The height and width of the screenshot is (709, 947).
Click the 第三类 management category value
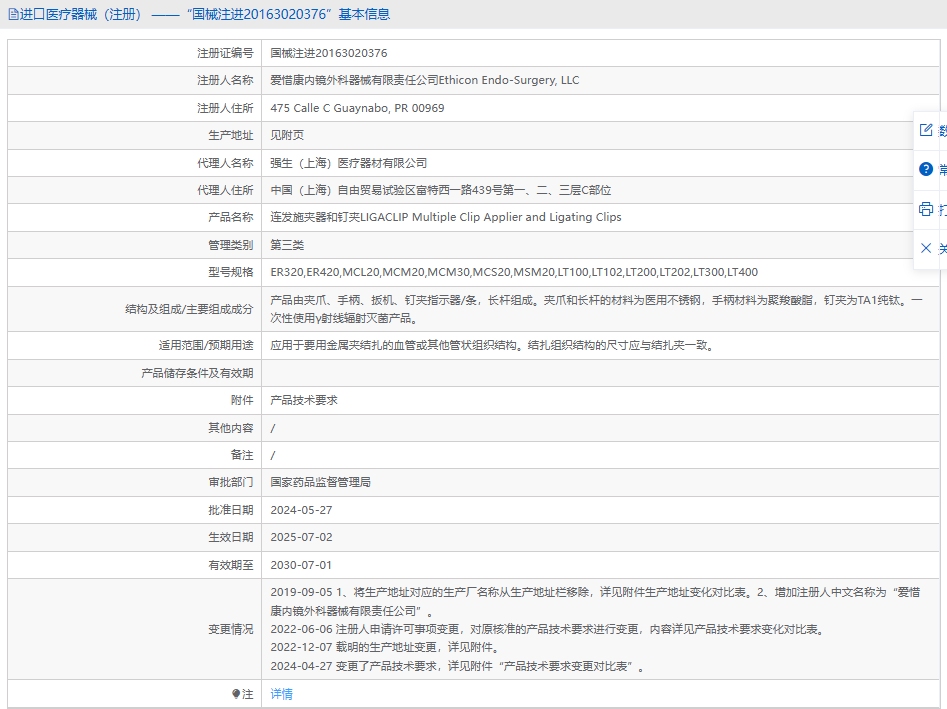[287, 245]
